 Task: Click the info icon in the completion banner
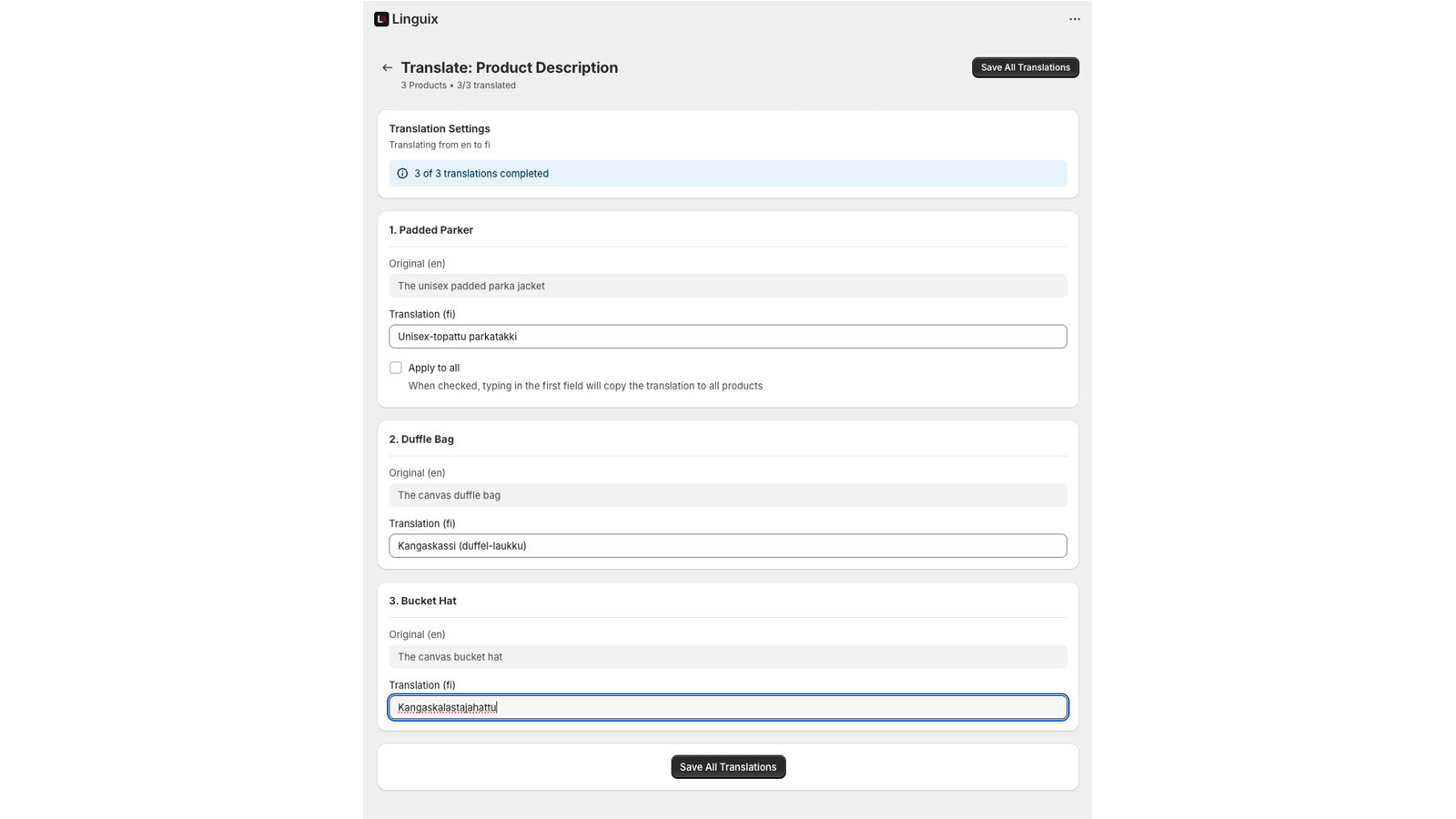coord(402,174)
